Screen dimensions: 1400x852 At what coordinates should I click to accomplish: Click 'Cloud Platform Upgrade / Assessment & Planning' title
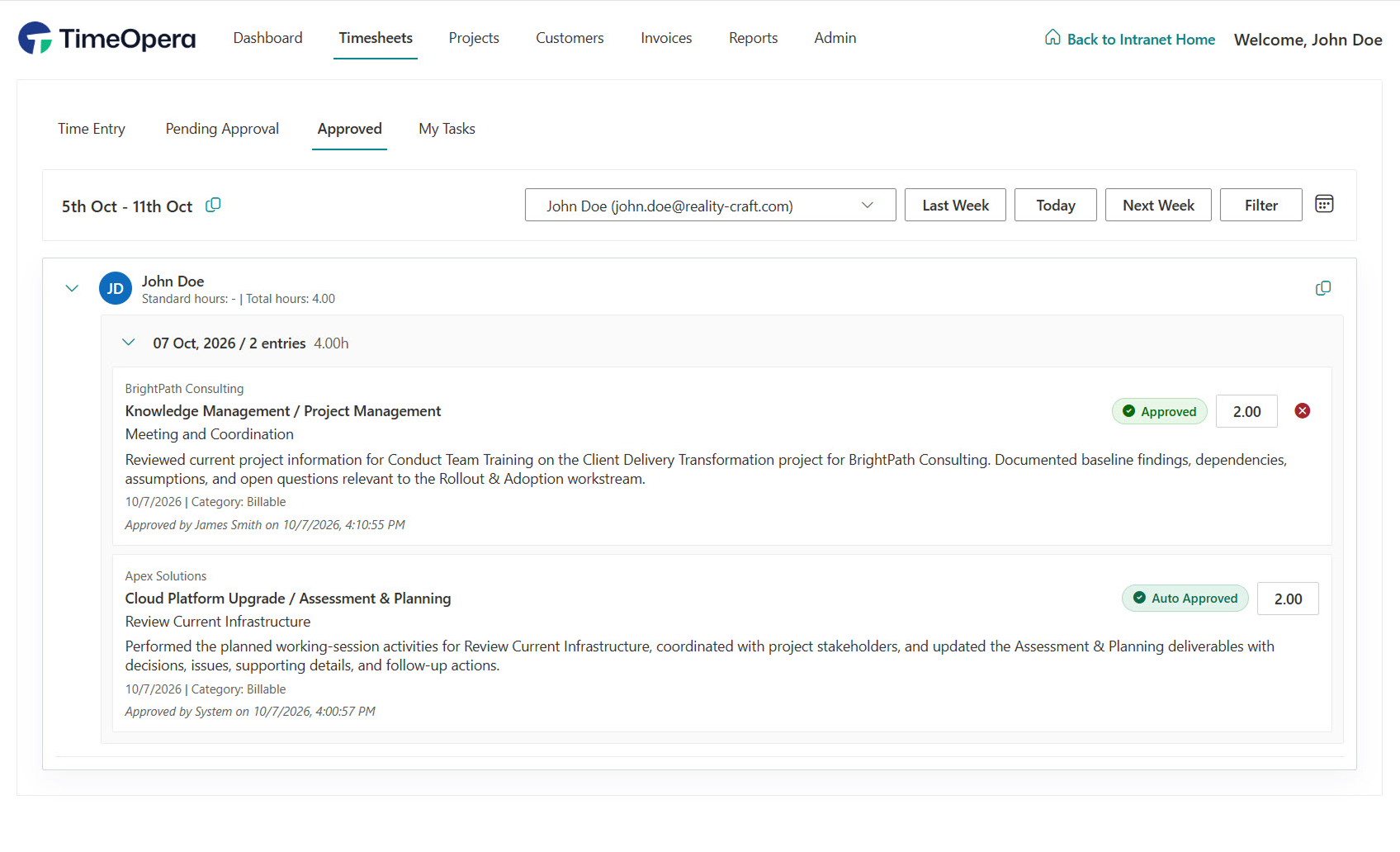288,599
